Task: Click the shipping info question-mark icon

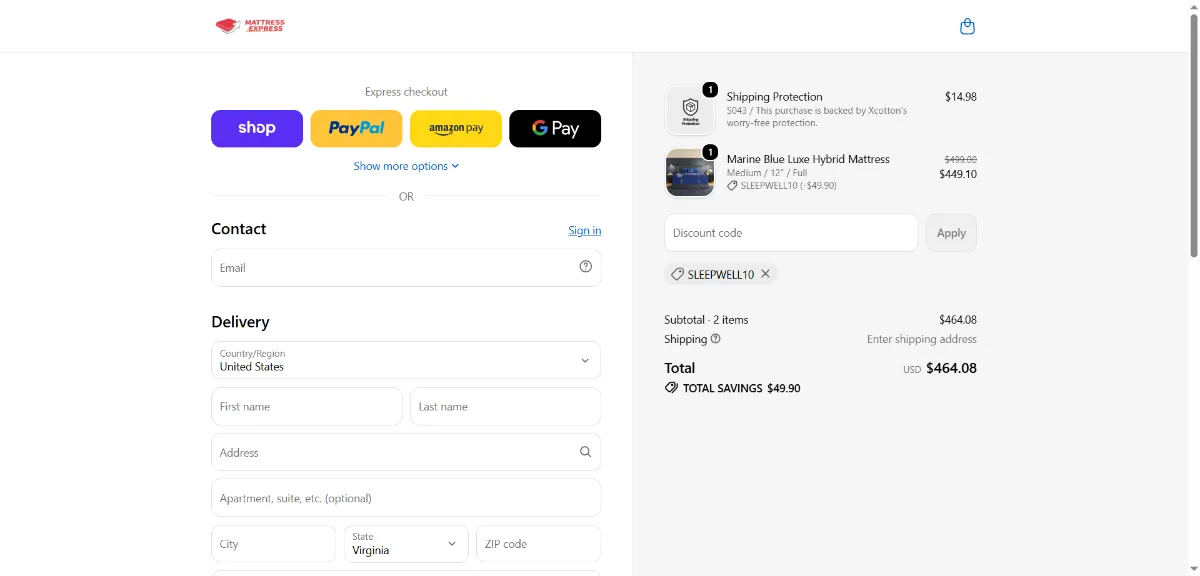Action: point(715,339)
